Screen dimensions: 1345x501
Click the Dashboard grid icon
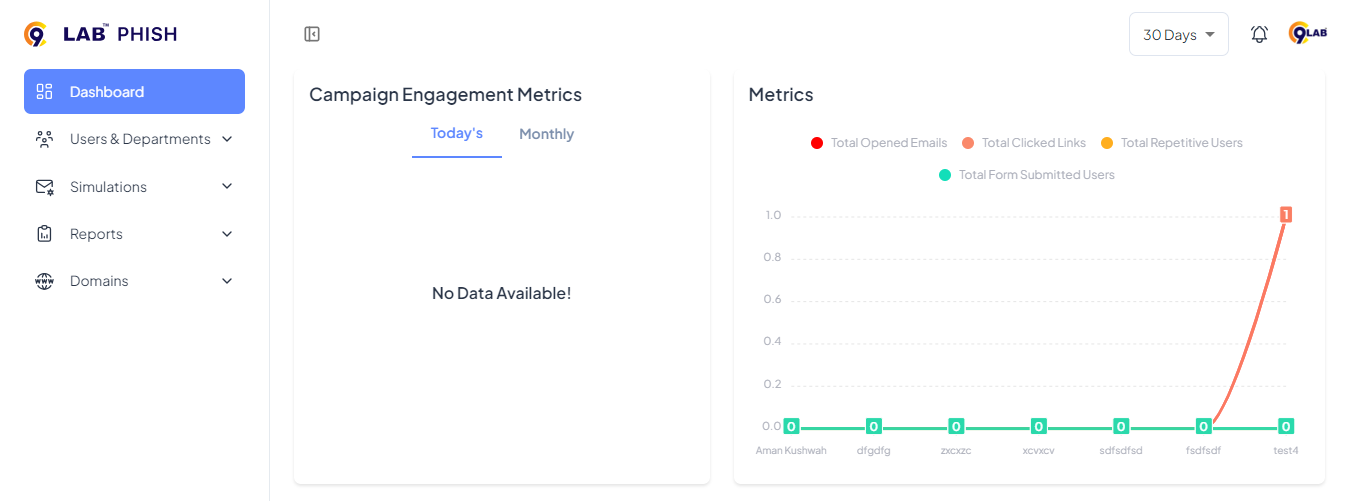pyautogui.click(x=44, y=92)
